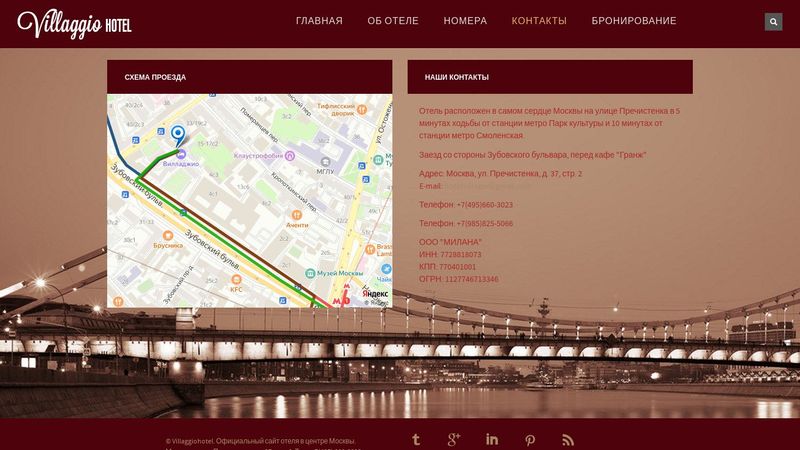Open the БРОНИРОВАНИЕ menu item
The image size is (800, 450).
click(634, 21)
